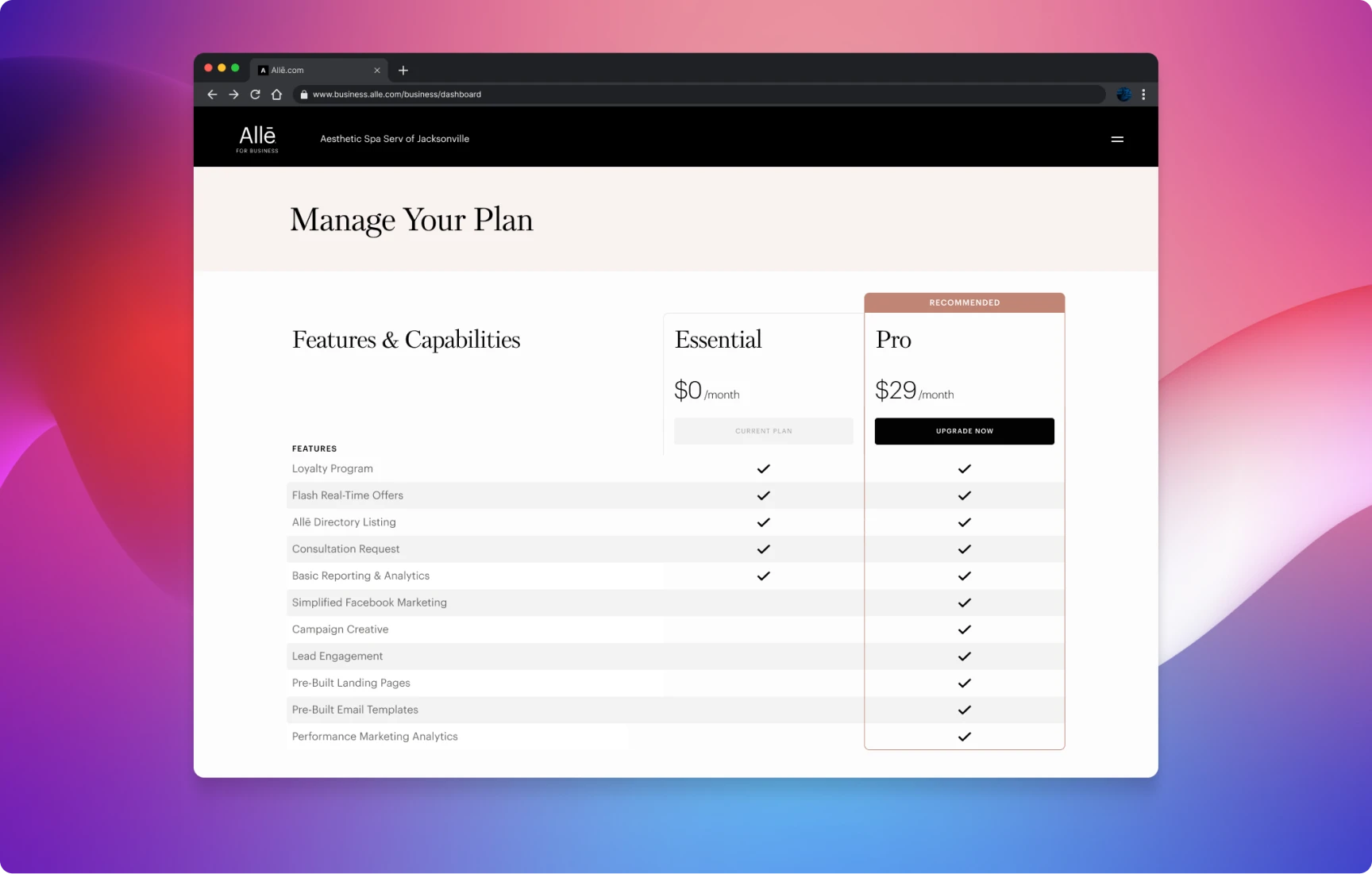Click Pro checkmark for Simplified Facebook Marketing
Viewport: 1372px width, 874px height.
[x=965, y=603]
